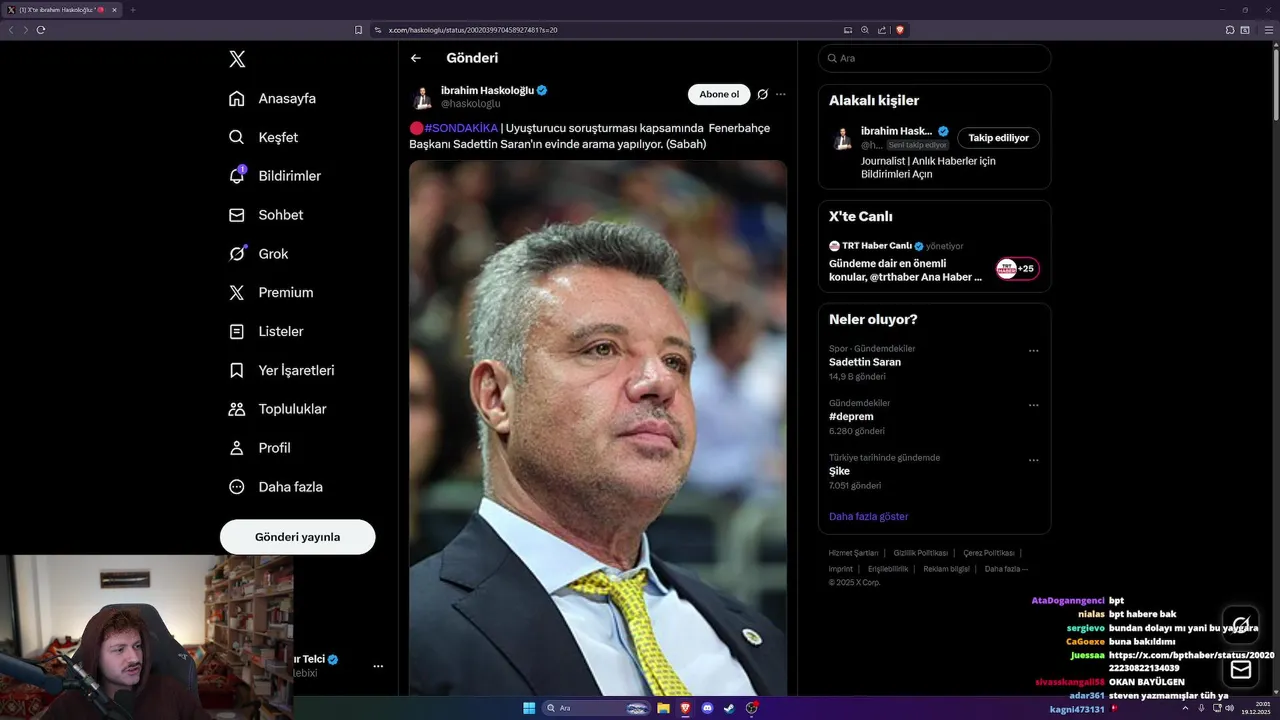This screenshot has width=1280, height=720.
Task: Bookmark this page in address bar
Action: point(358,30)
